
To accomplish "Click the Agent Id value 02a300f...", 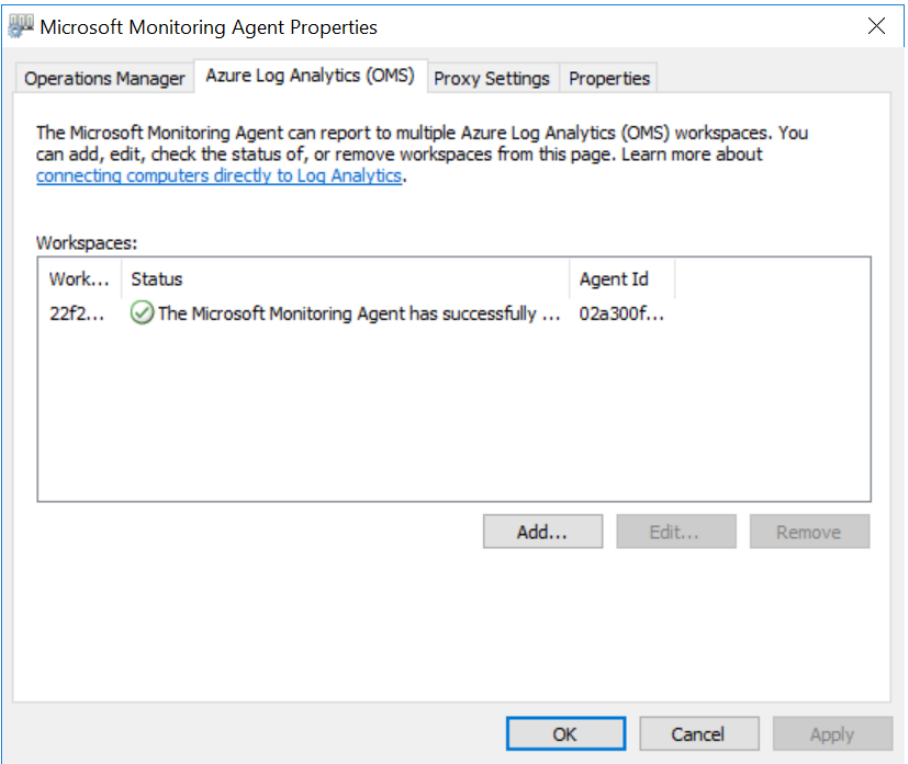I will 621,313.
